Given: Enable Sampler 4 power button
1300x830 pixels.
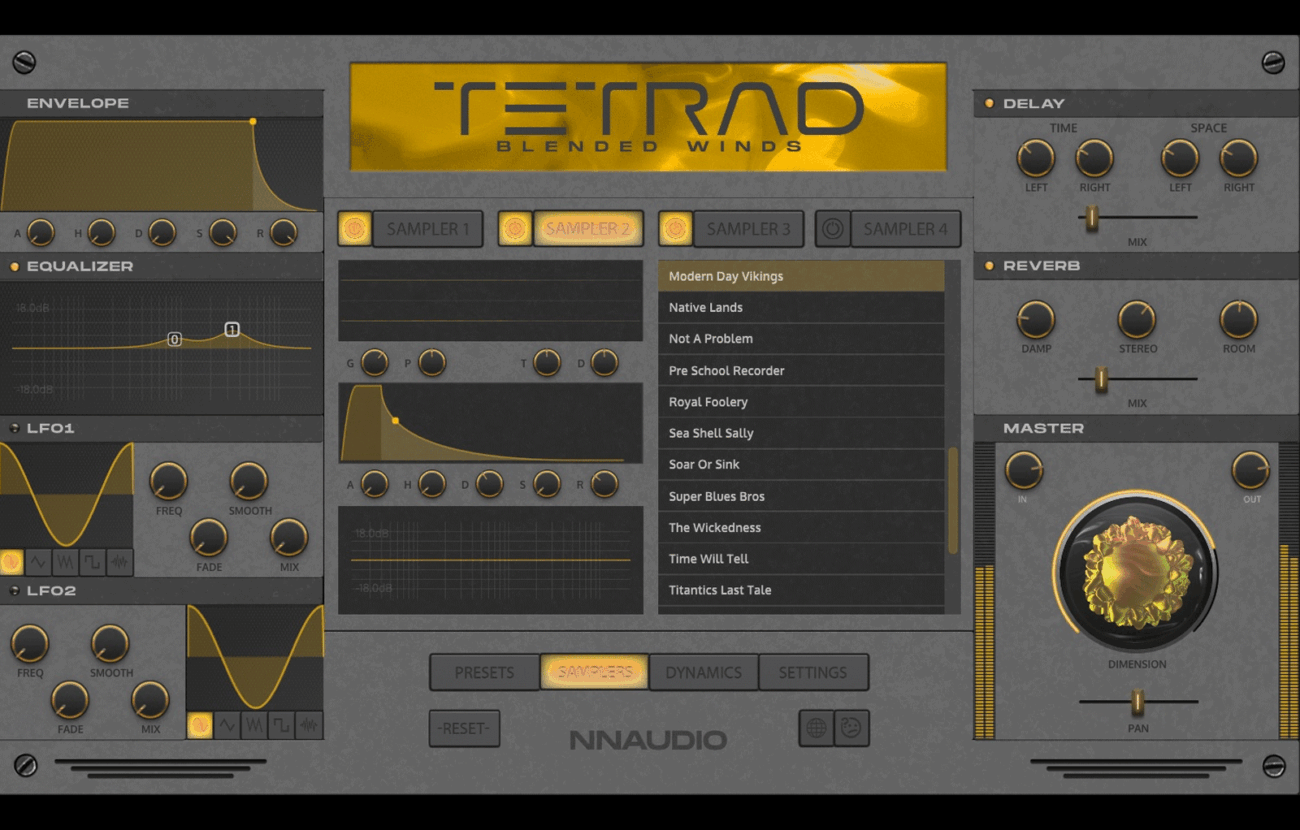Looking at the screenshot, I should pyautogui.click(x=832, y=229).
